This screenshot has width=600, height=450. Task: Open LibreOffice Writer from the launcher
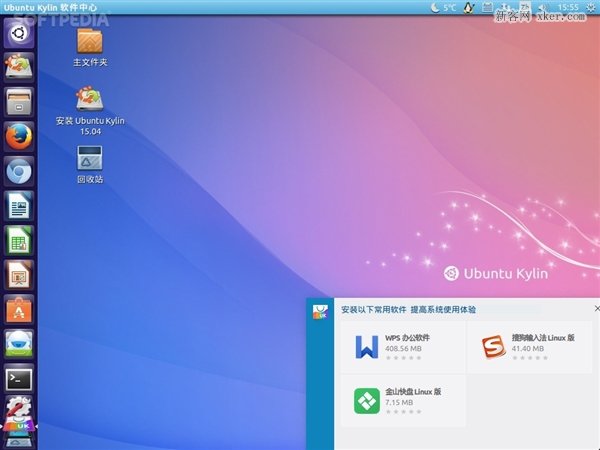[x=18, y=206]
